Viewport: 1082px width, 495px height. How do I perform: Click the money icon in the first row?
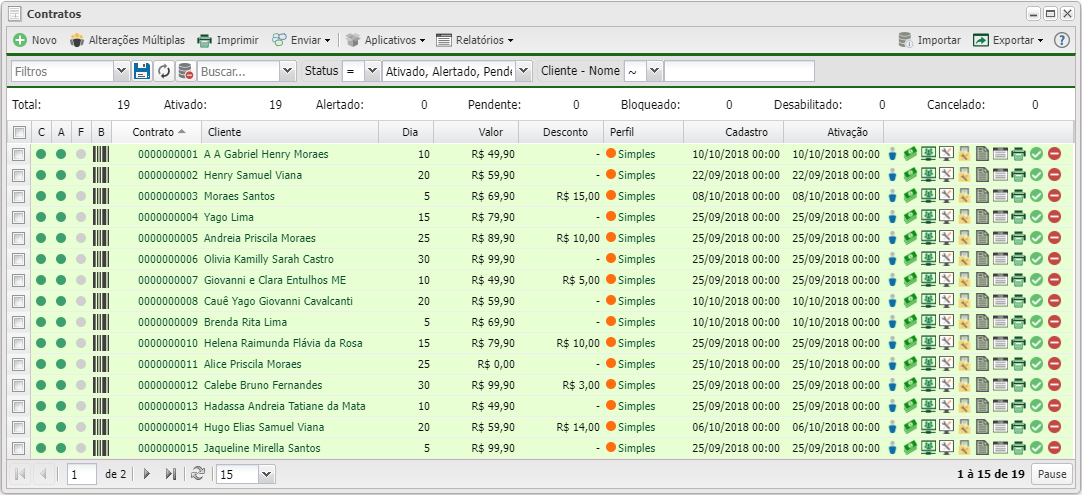pyautogui.click(x=911, y=154)
